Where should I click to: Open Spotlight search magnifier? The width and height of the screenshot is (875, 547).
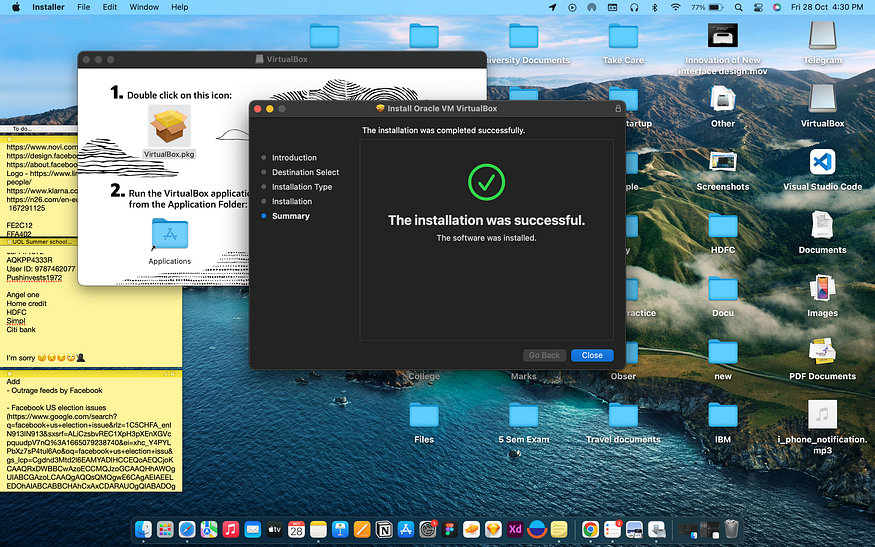click(738, 7)
